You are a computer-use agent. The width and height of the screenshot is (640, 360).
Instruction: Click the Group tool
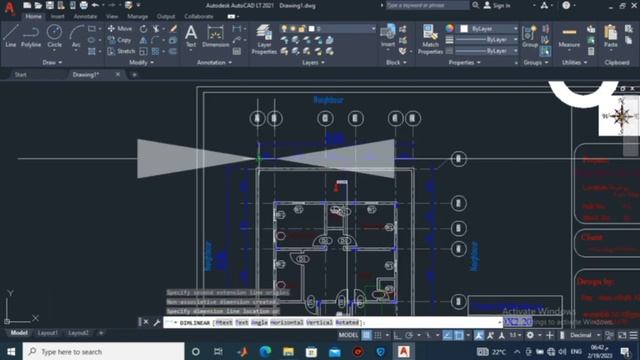pos(530,36)
